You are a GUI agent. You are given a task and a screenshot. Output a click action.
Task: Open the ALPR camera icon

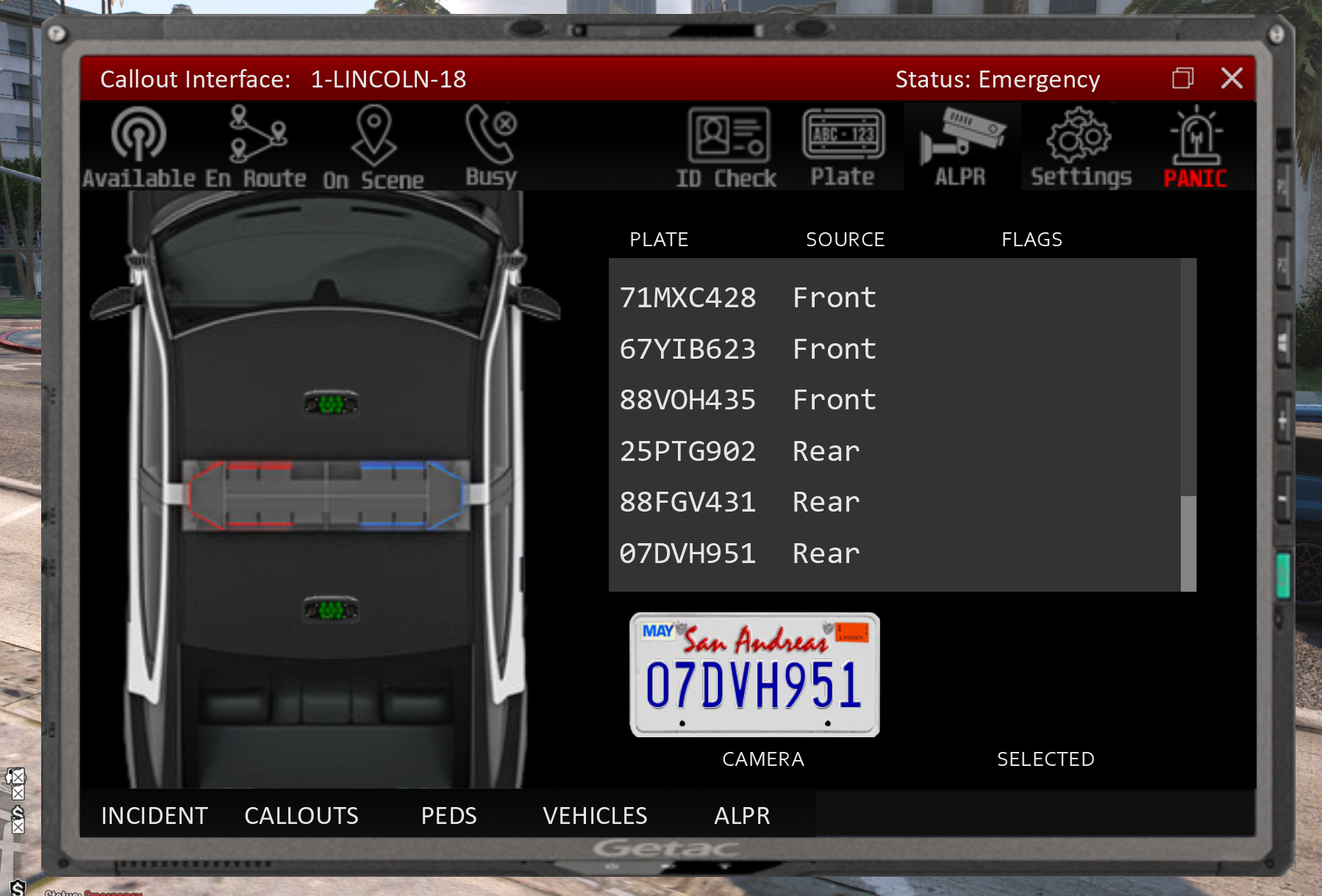pos(960,148)
